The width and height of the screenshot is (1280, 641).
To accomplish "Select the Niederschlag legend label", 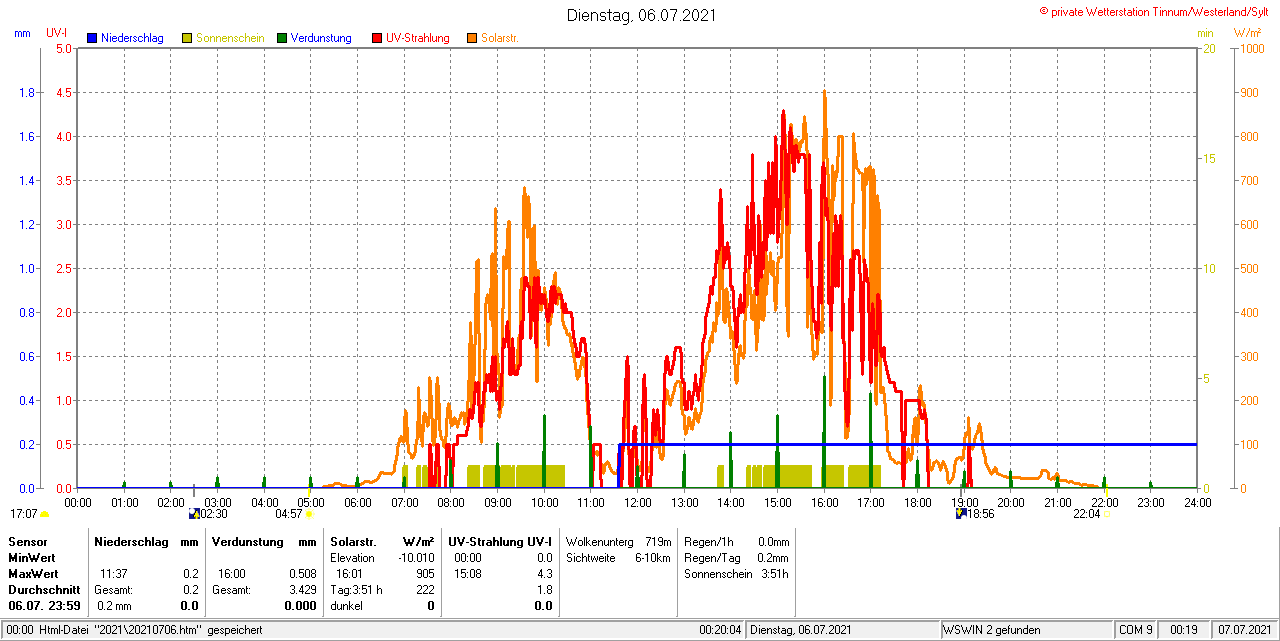I will (132, 38).
